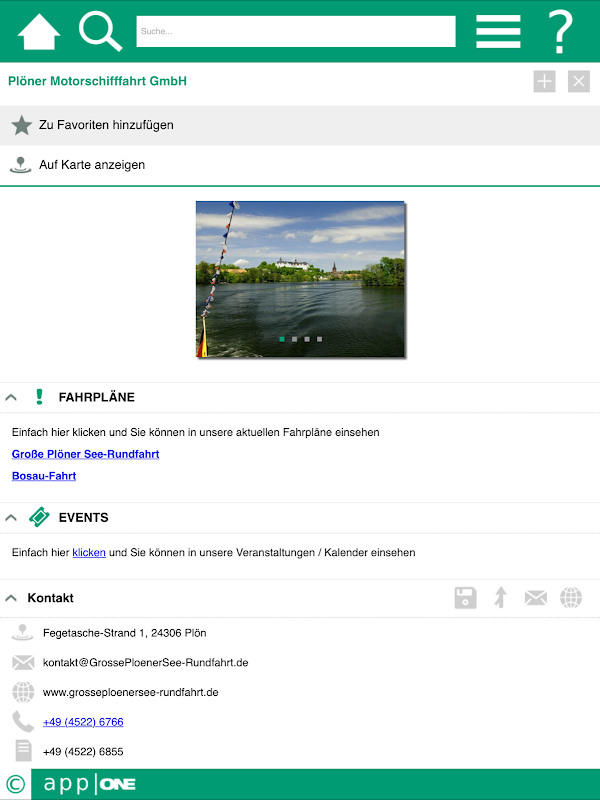
Task: Open the hamburger menu
Action: coord(498,32)
